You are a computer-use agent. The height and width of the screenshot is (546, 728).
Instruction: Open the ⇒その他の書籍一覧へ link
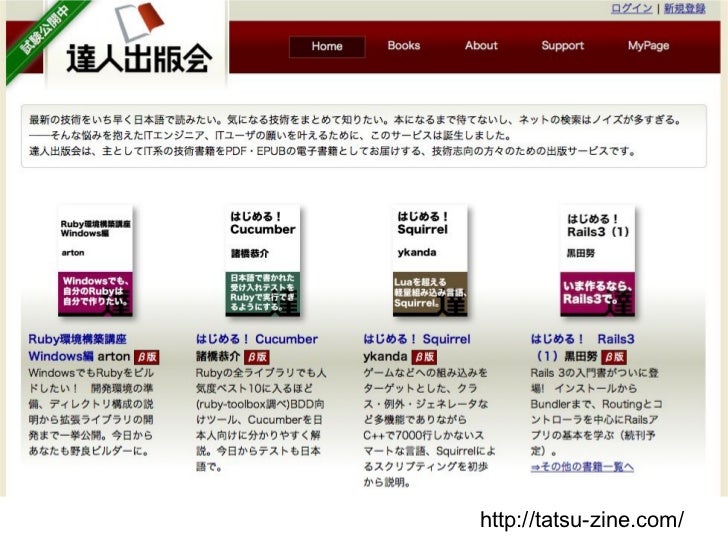(x=582, y=467)
